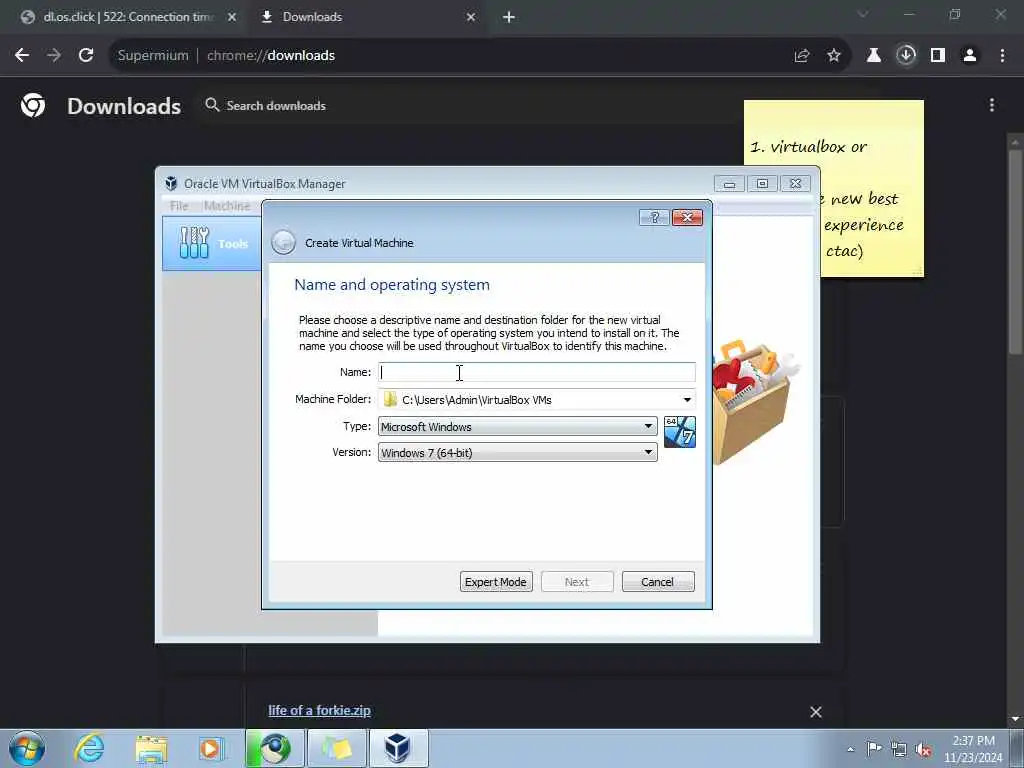Click the browser back arrow
The width and height of the screenshot is (1024, 768).
(22, 56)
